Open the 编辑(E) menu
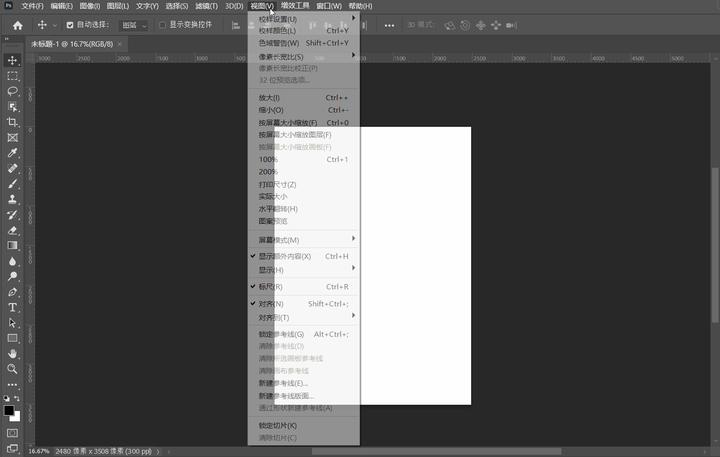 62,6
